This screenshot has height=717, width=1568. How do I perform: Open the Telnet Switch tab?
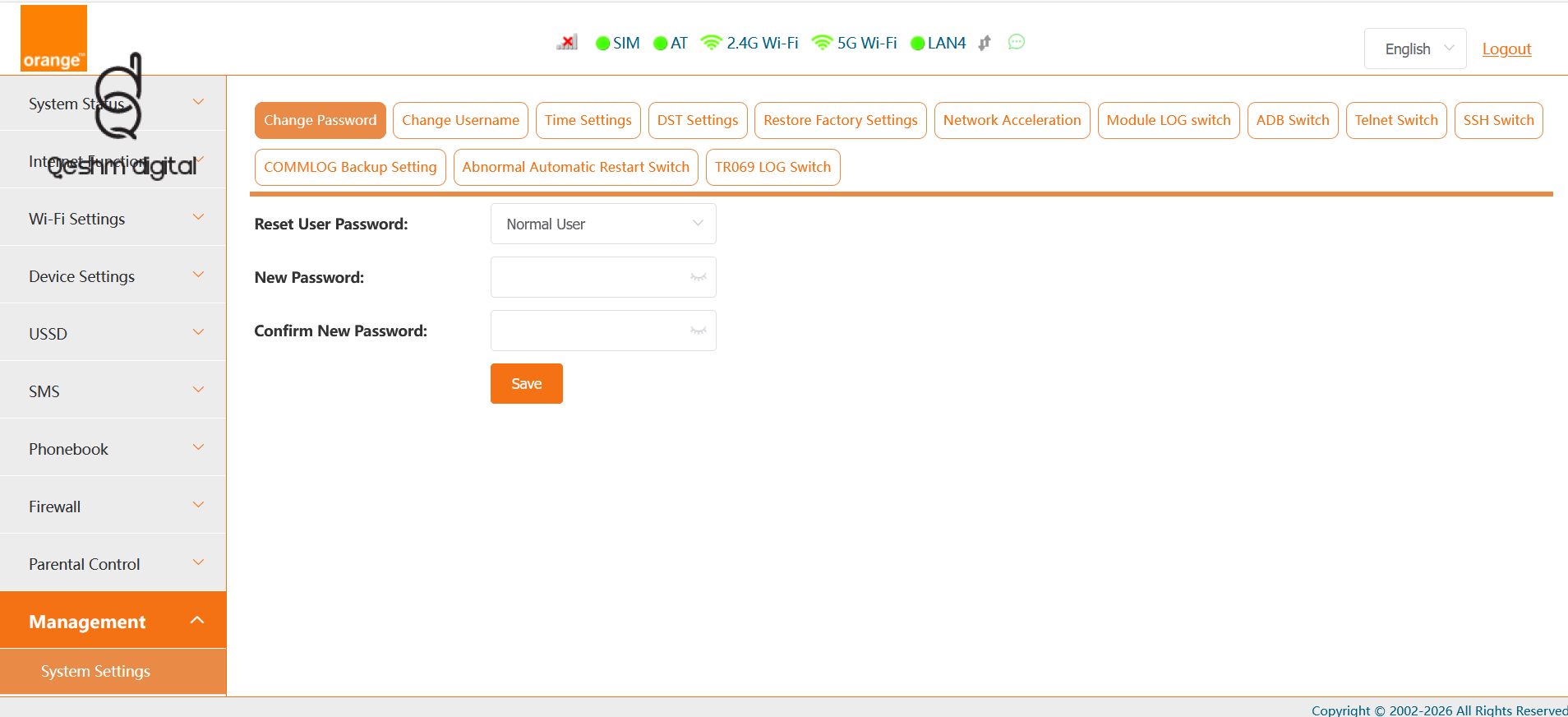(x=1396, y=120)
